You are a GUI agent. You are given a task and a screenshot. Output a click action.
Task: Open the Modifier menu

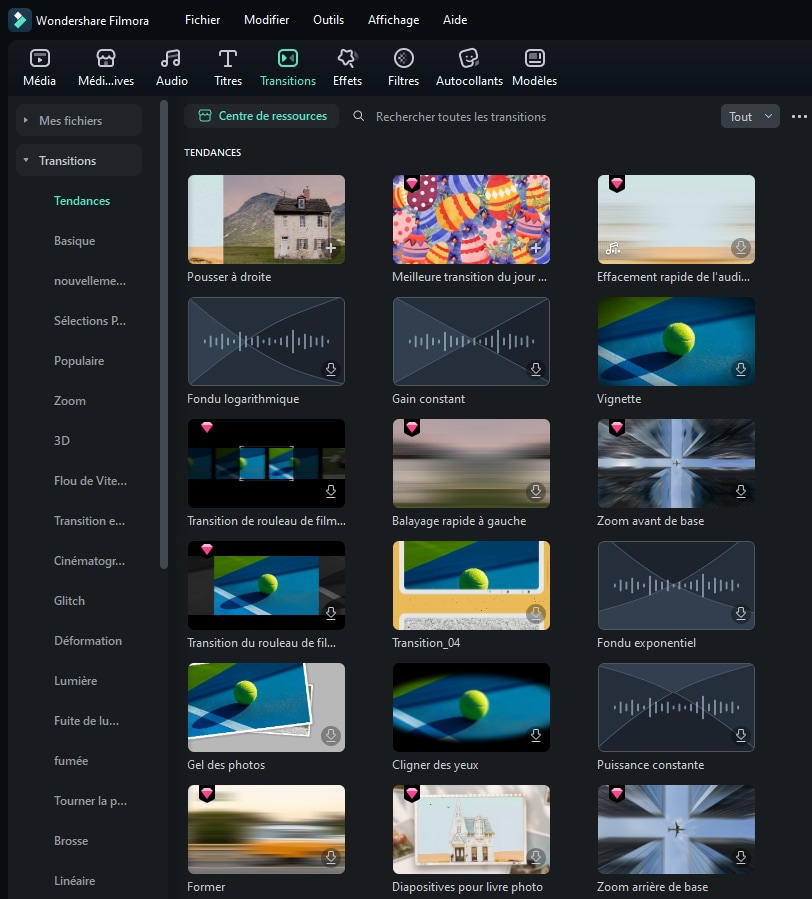(x=267, y=19)
